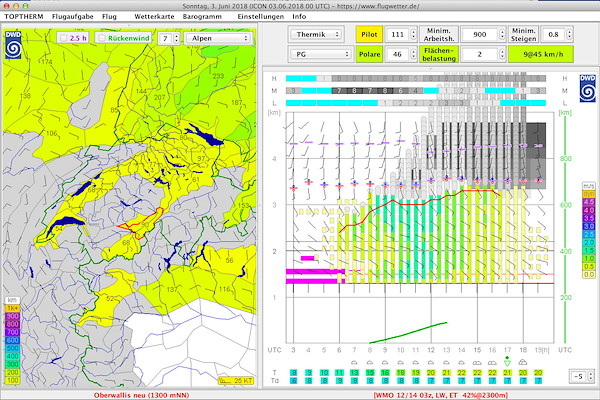Click the green triangle marker at hour 17
Screen dimensions: 600x400
click(507, 362)
